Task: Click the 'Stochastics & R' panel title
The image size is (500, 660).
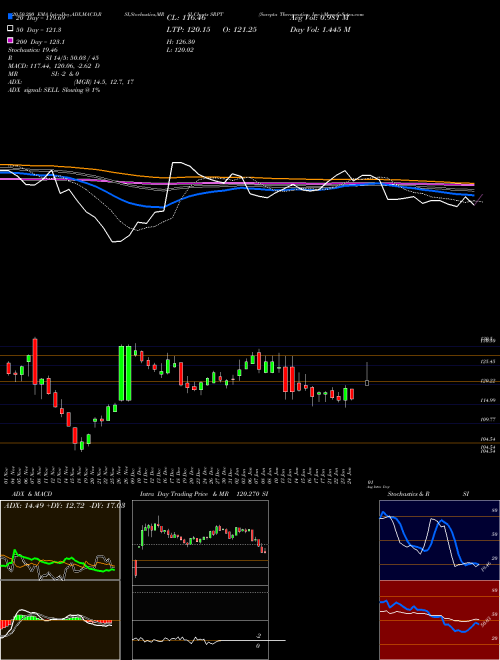Action: (408, 494)
